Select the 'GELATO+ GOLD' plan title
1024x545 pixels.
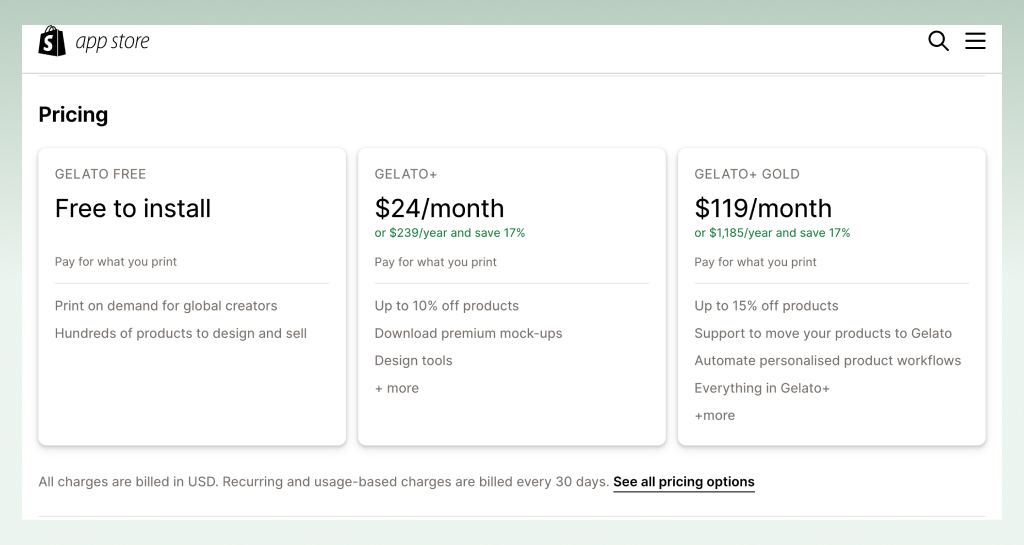pos(747,174)
